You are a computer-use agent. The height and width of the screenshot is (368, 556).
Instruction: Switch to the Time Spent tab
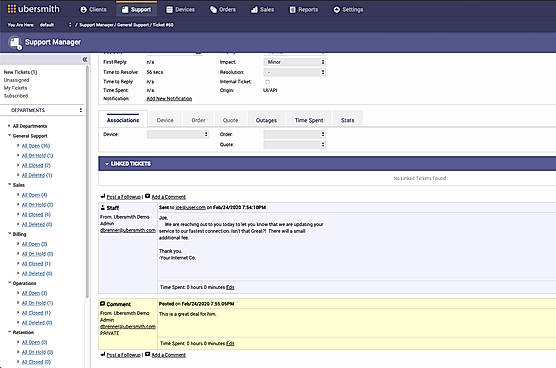pos(308,120)
